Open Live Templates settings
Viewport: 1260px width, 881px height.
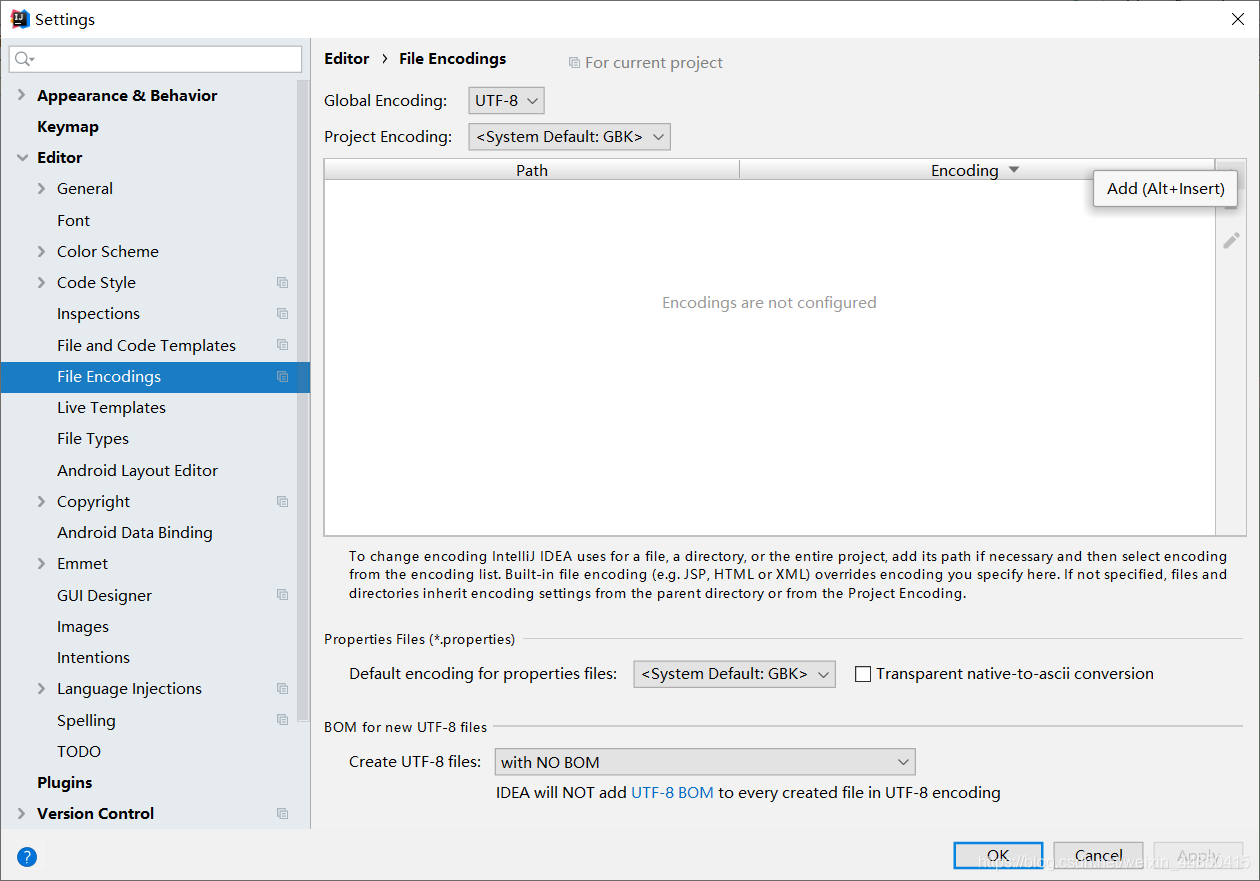click(111, 408)
